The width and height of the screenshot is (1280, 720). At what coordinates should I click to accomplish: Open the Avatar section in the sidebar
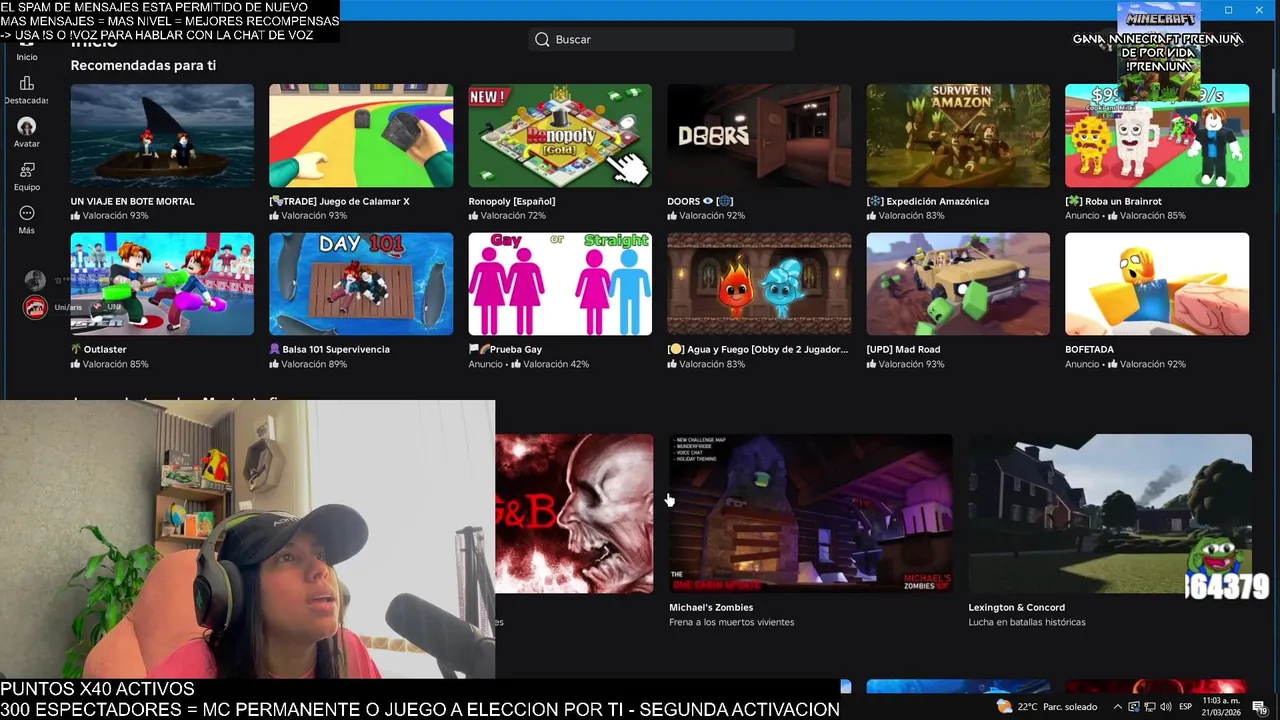click(27, 133)
